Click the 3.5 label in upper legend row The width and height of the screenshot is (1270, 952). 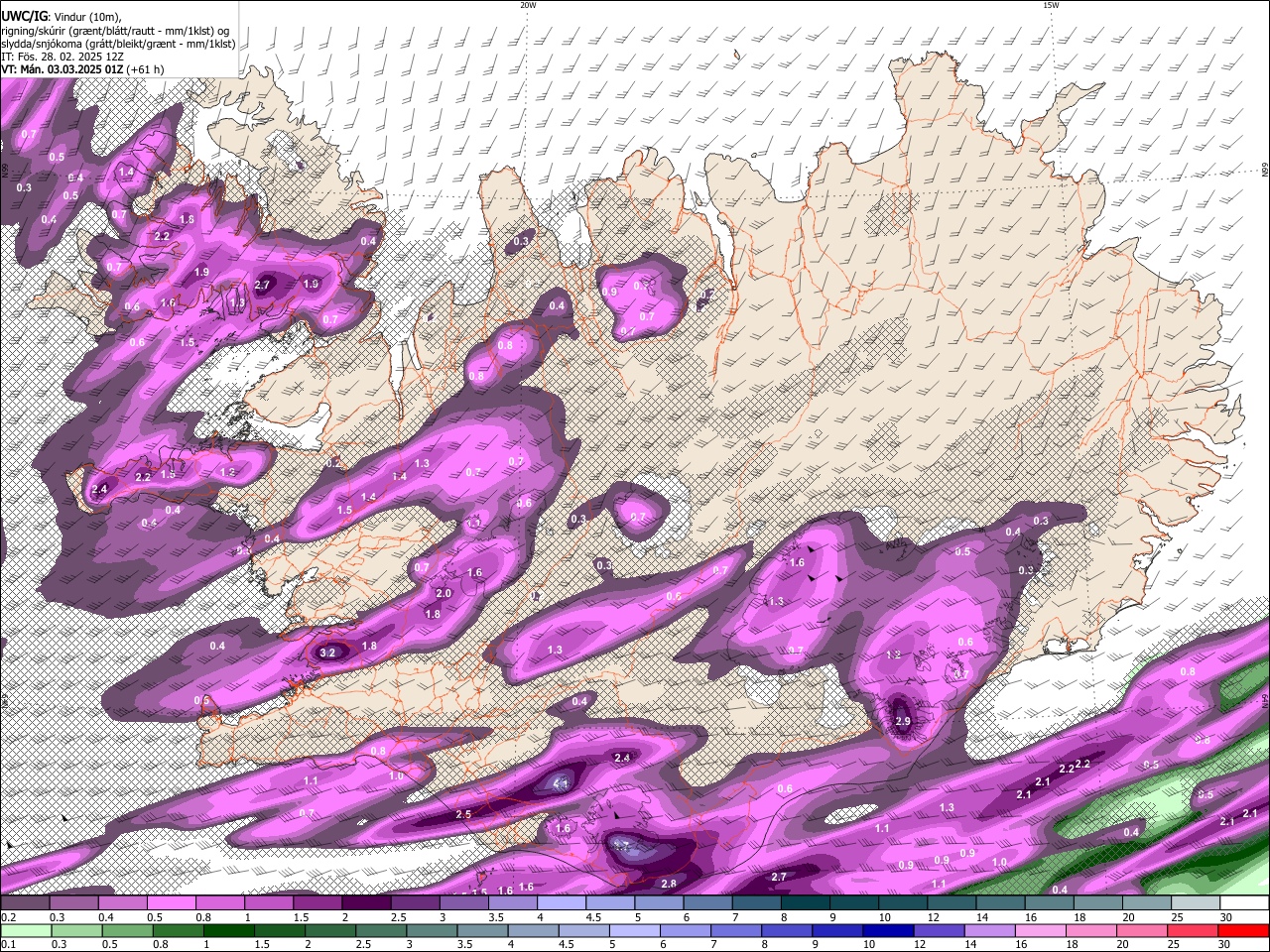pyautogui.click(x=496, y=917)
